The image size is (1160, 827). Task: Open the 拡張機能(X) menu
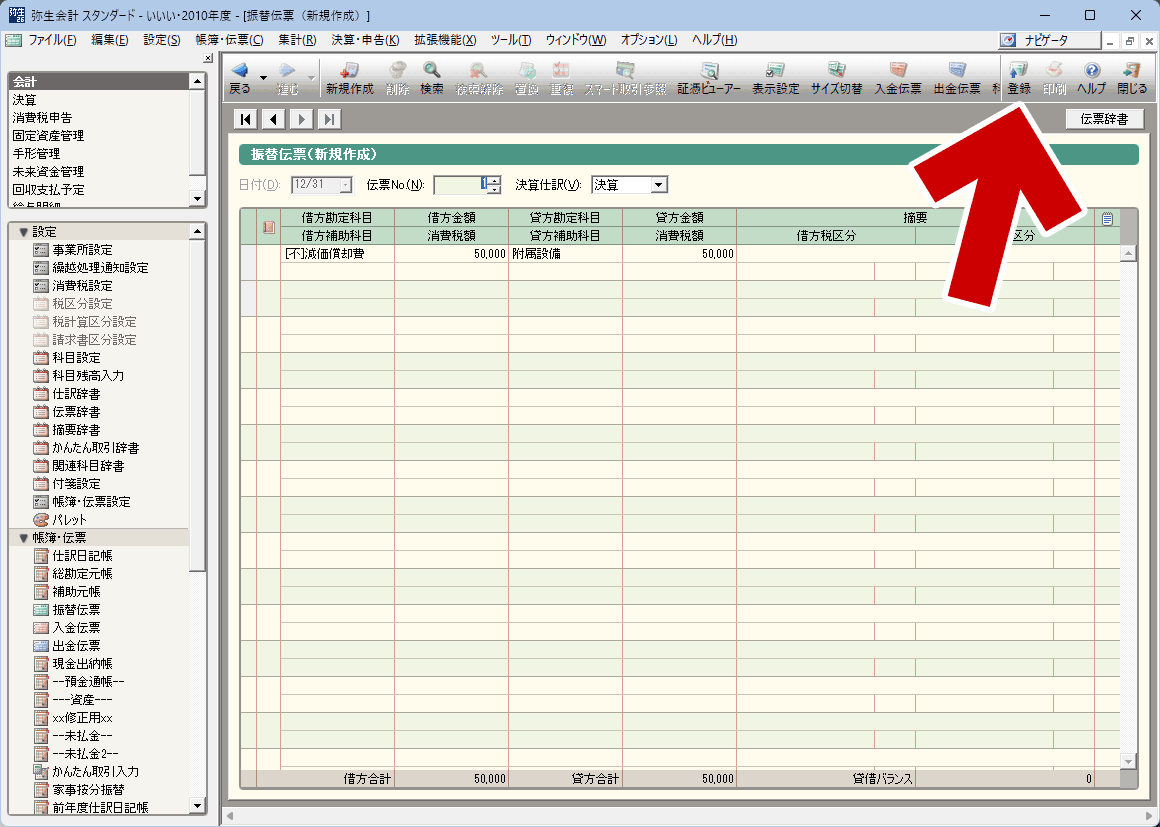(445, 40)
